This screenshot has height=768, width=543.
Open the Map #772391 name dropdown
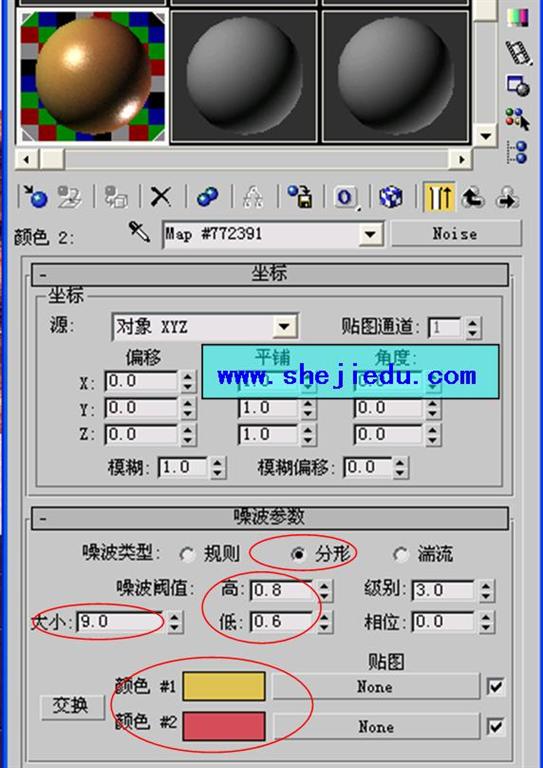click(x=370, y=234)
